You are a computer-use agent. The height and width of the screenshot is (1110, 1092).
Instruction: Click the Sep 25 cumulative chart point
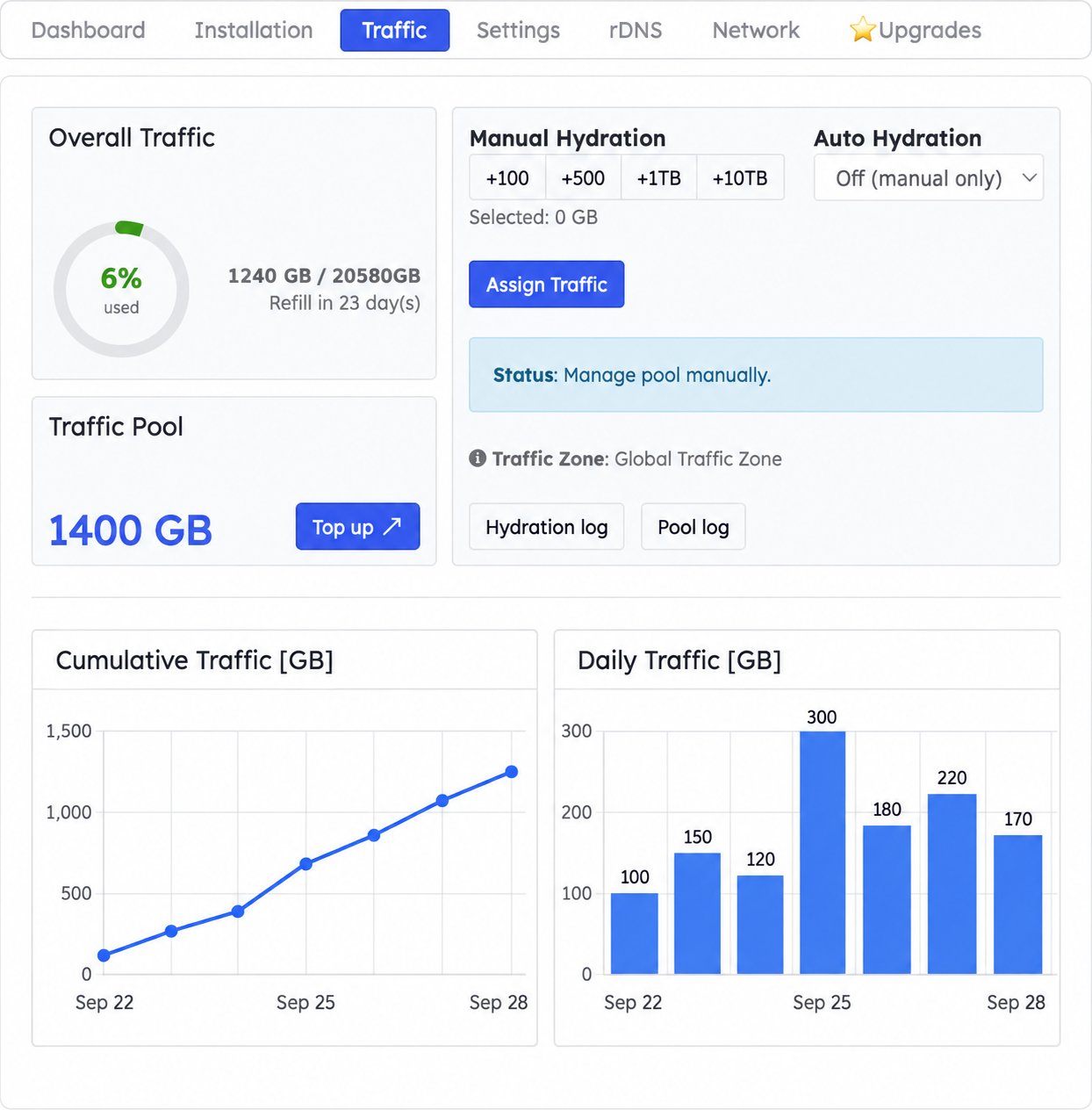click(x=305, y=864)
